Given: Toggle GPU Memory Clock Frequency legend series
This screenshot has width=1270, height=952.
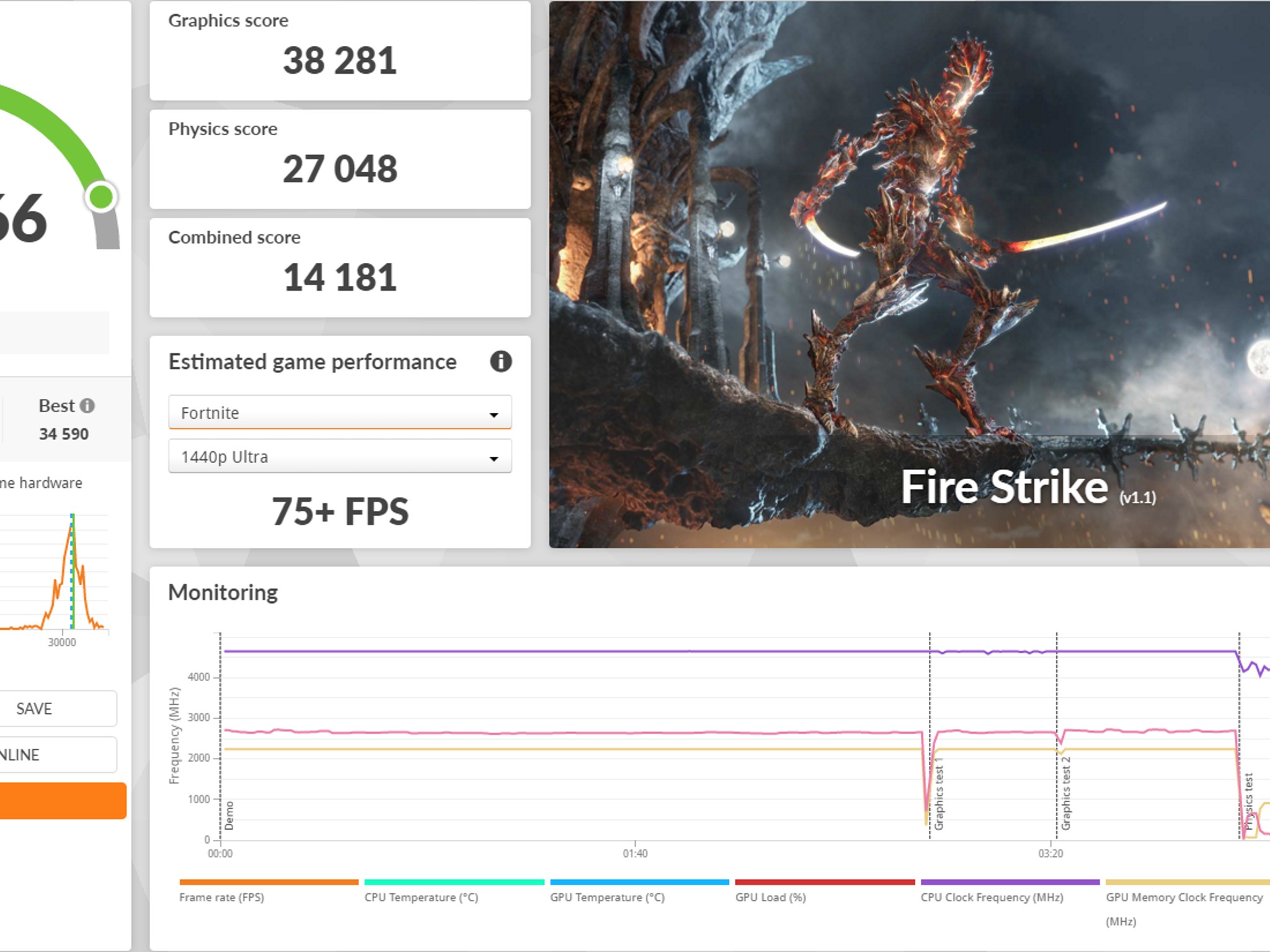Looking at the screenshot, I should (x=1188, y=903).
